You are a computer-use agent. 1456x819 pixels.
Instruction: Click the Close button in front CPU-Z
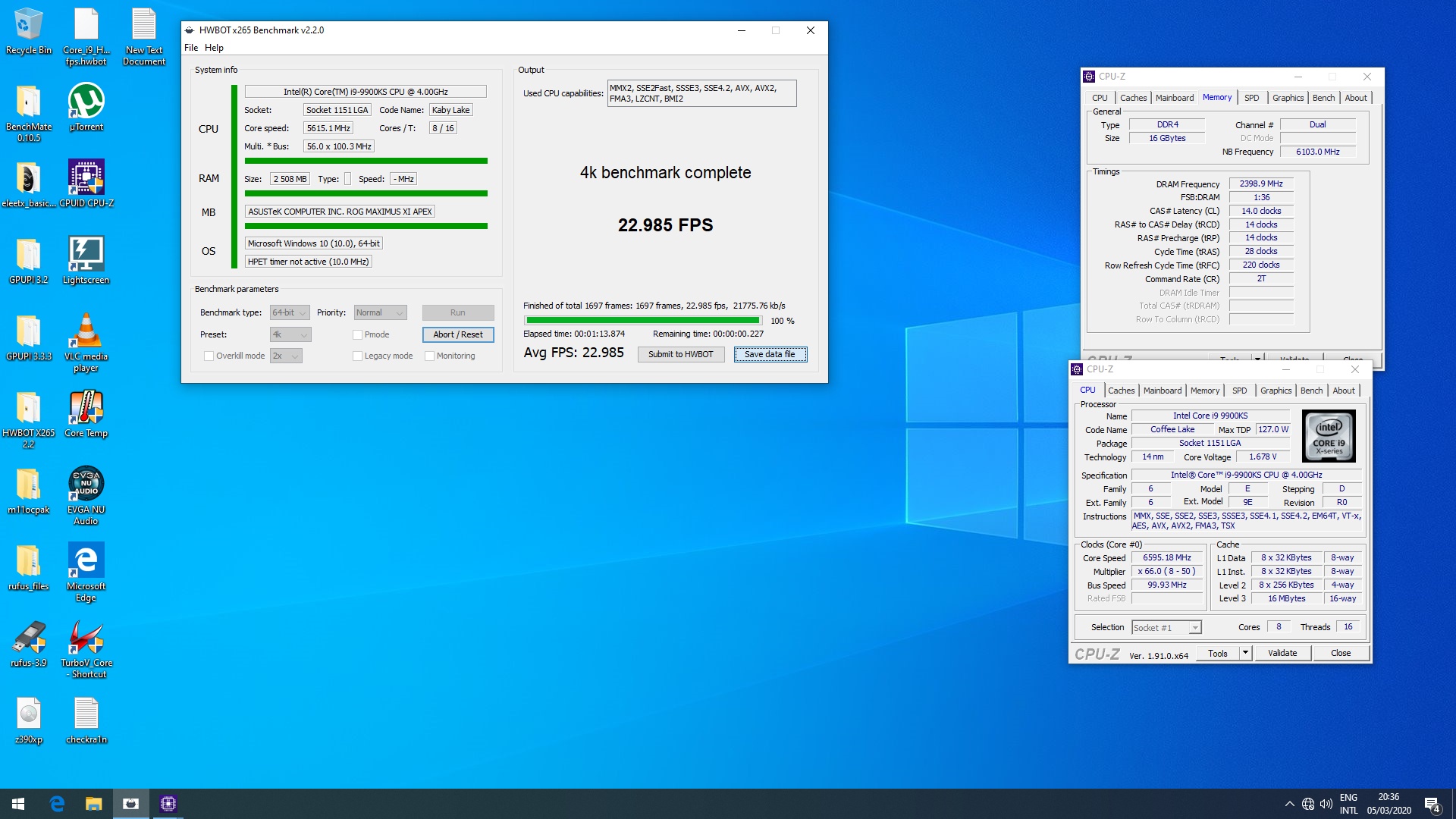coord(1341,653)
